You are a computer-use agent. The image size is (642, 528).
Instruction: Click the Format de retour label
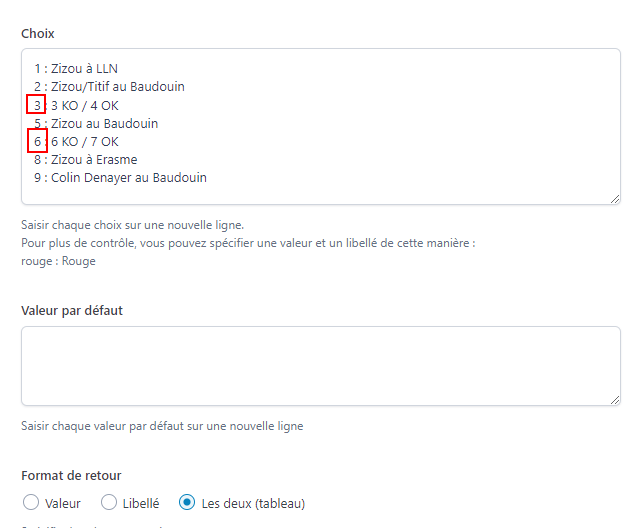[71, 475]
